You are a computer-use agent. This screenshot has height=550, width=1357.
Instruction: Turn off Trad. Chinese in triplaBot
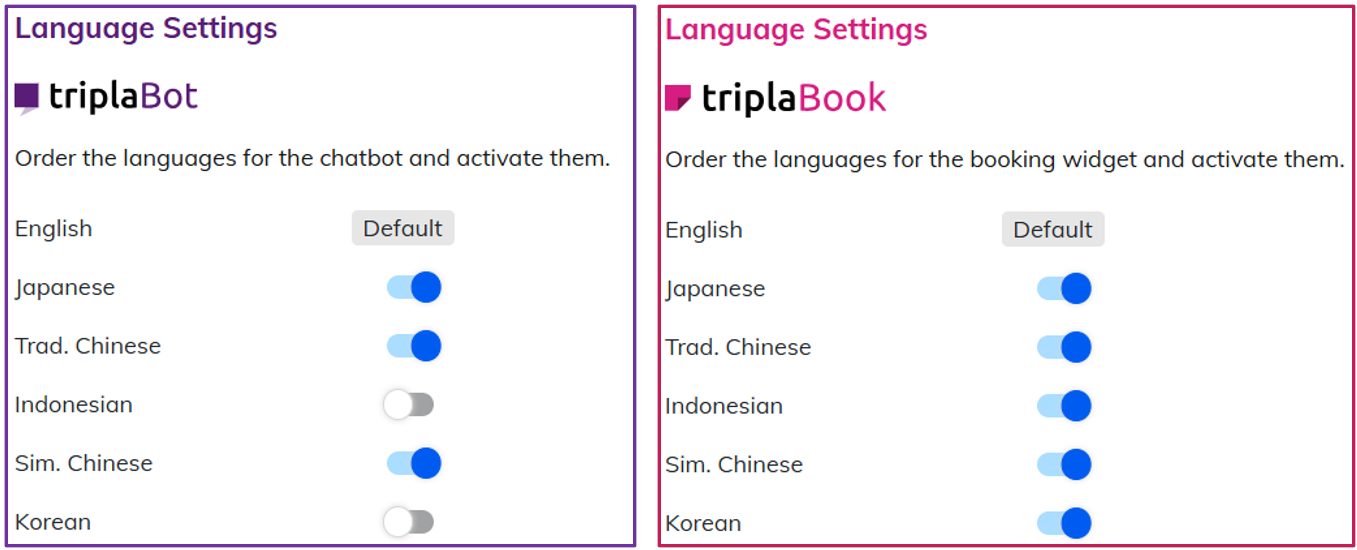[x=413, y=346]
